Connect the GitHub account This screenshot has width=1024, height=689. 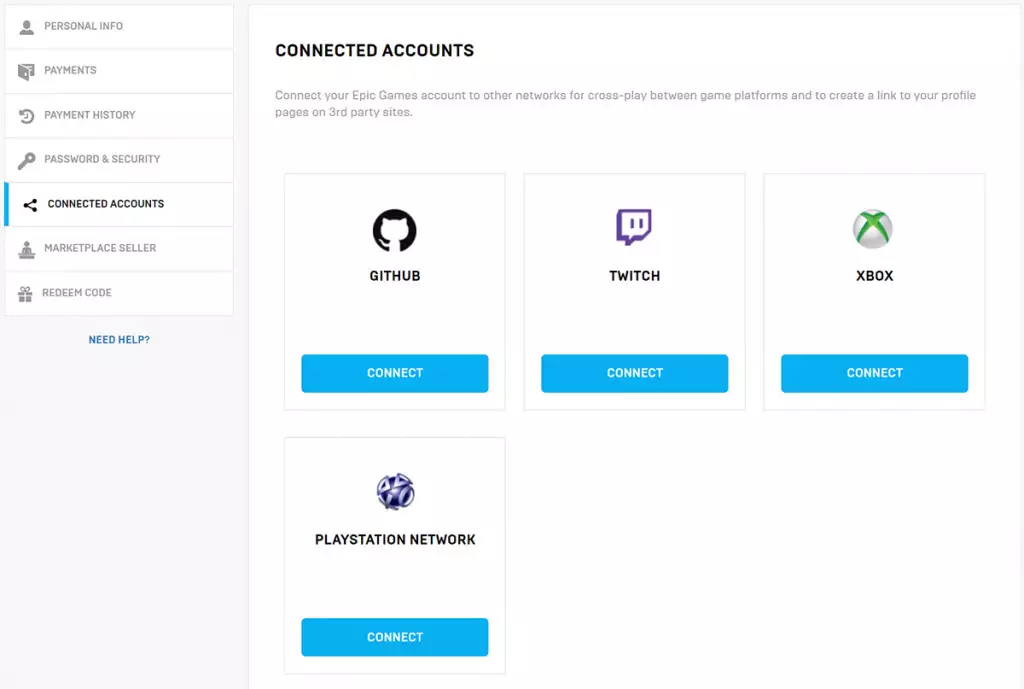(x=394, y=373)
